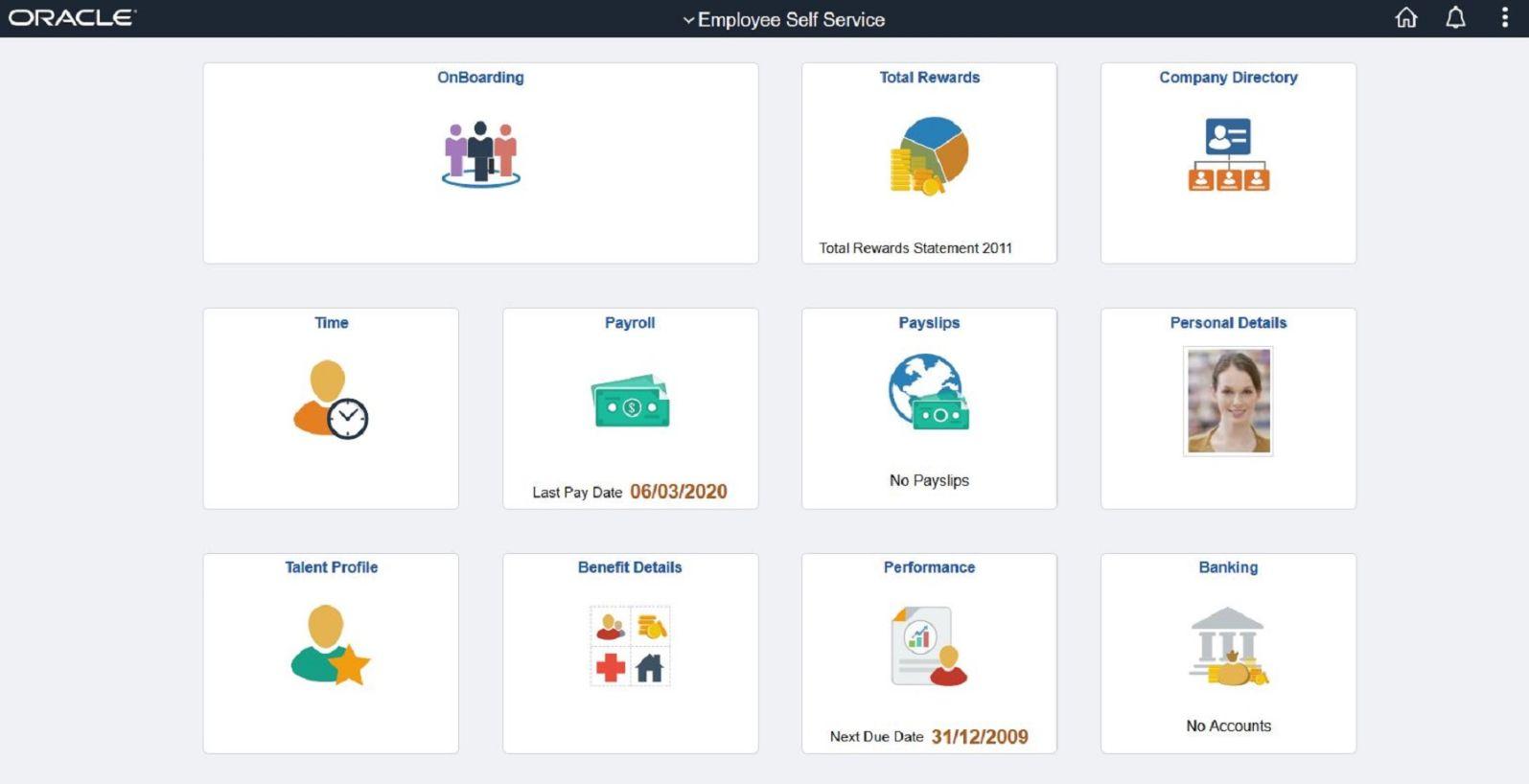Open the three-dot actions menu
Image resolution: width=1529 pixels, height=784 pixels.
pyautogui.click(x=1504, y=18)
